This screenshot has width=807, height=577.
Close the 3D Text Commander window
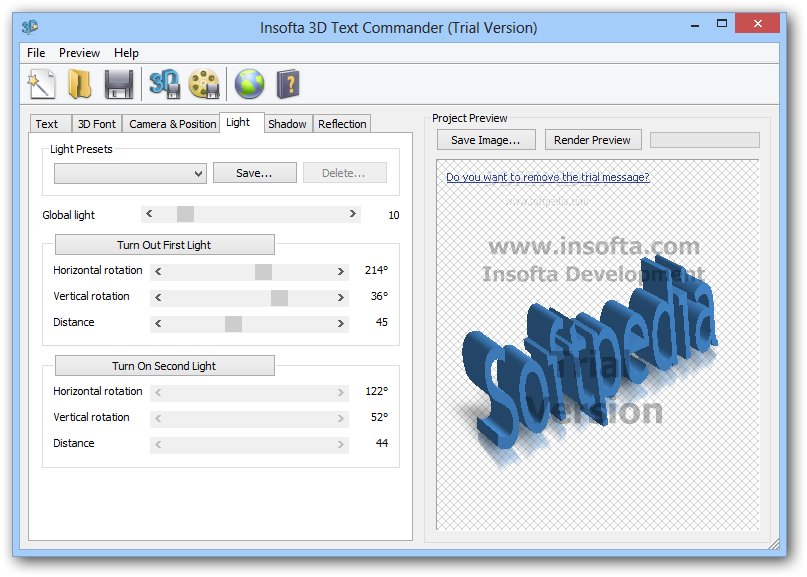(757, 24)
